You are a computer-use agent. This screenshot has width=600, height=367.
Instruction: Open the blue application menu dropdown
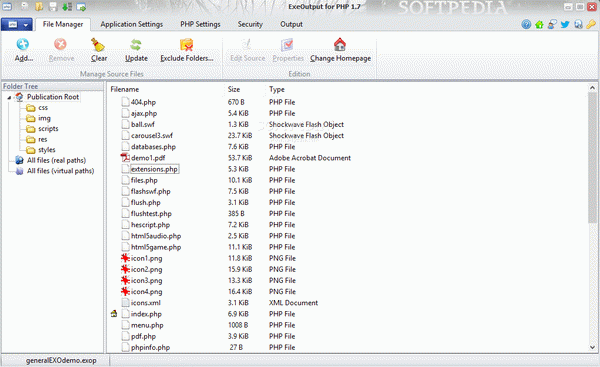point(16,25)
